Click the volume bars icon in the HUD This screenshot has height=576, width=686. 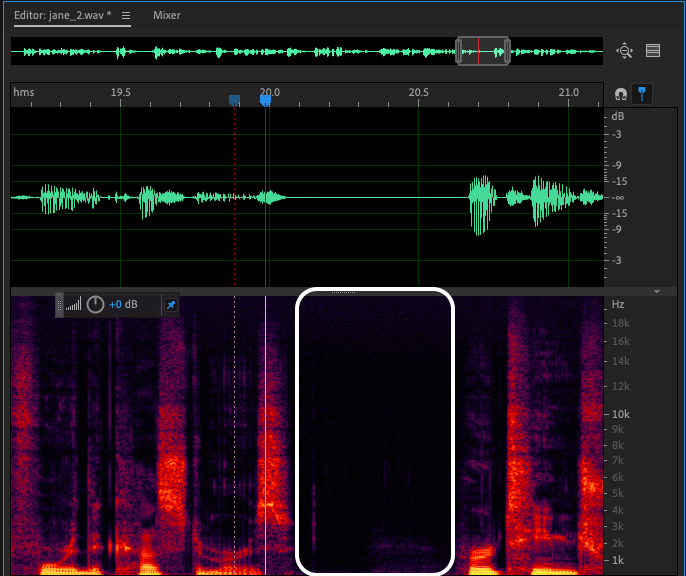[74, 304]
